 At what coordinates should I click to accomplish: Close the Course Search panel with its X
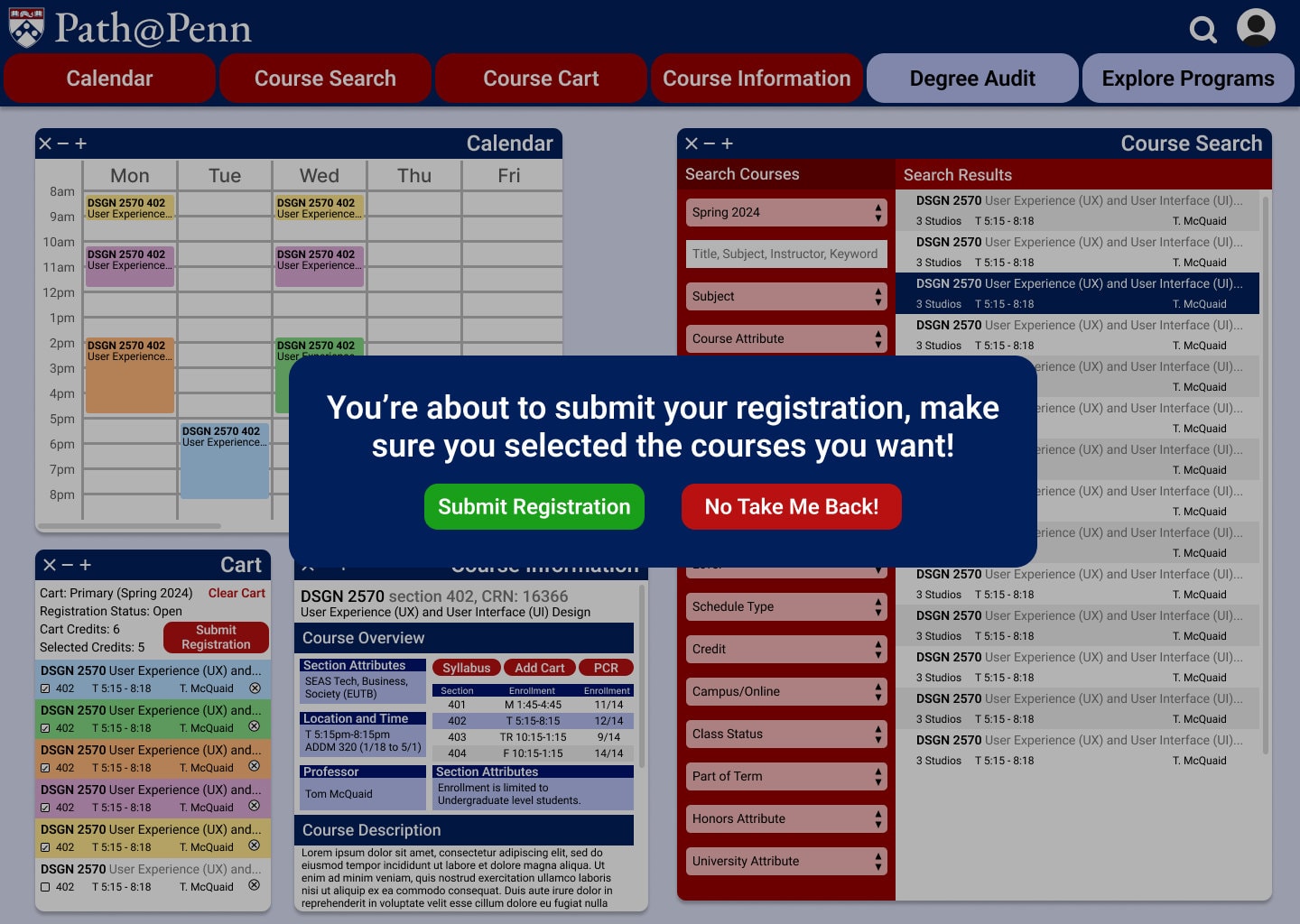(x=692, y=143)
